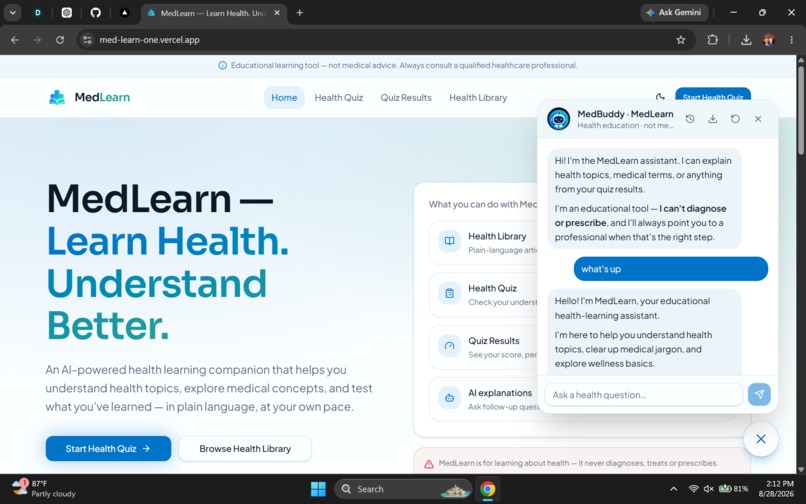Bookmark this page with the star icon
The image size is (806, 504).
[681, 40]
